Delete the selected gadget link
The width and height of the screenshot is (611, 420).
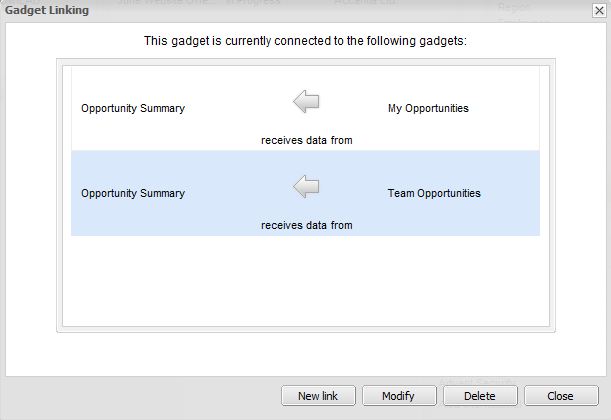479,396
